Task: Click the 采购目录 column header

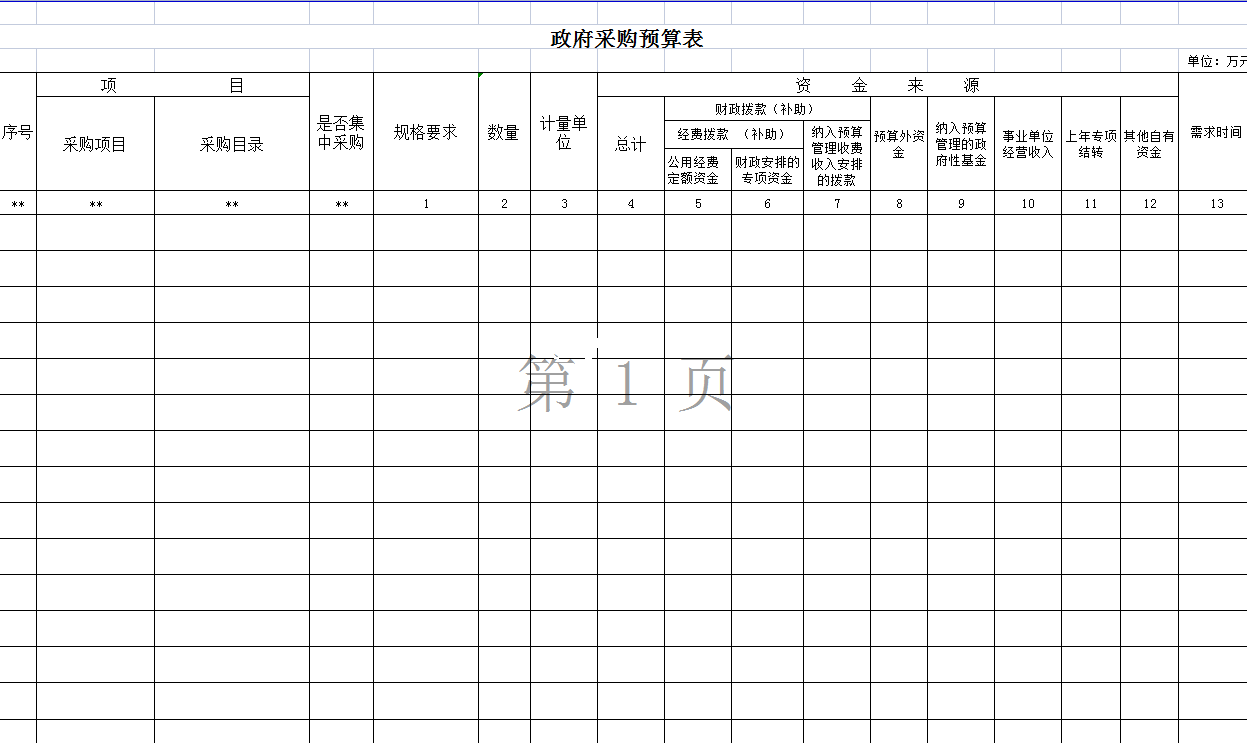Action: click(232, 144)
